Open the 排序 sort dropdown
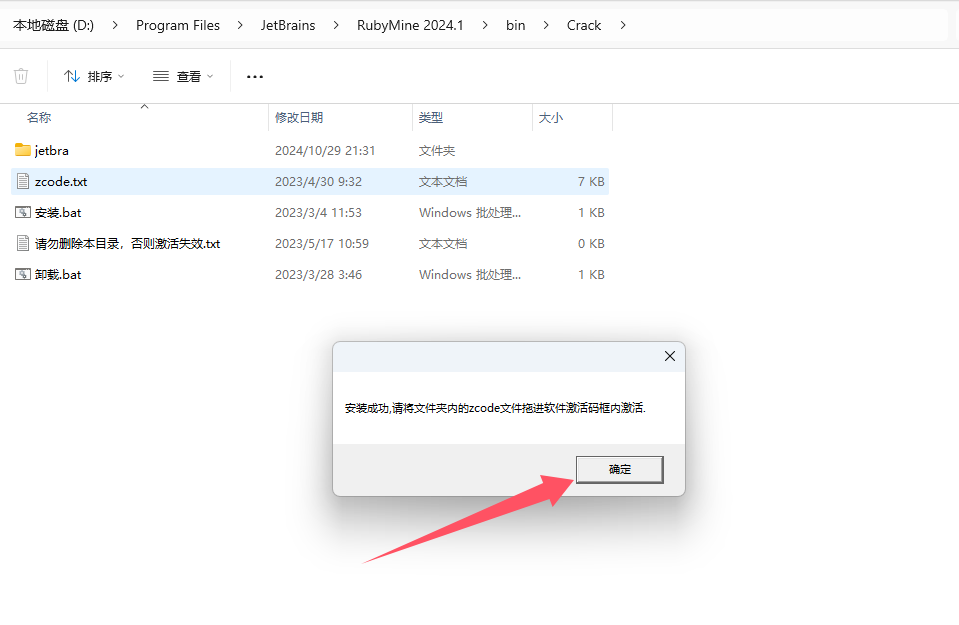Image resolution: width=959 pixels, height=625 pixels. (94, 76)
